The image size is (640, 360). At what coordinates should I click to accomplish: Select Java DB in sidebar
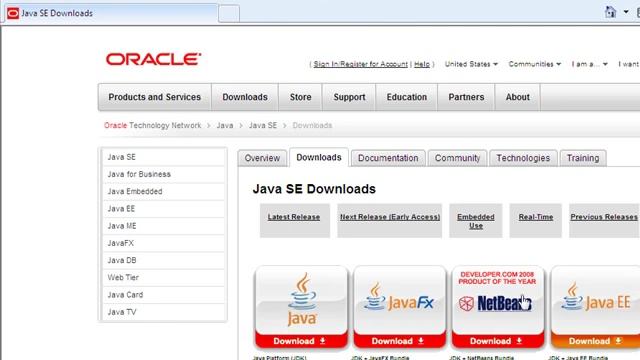(163, 260)
